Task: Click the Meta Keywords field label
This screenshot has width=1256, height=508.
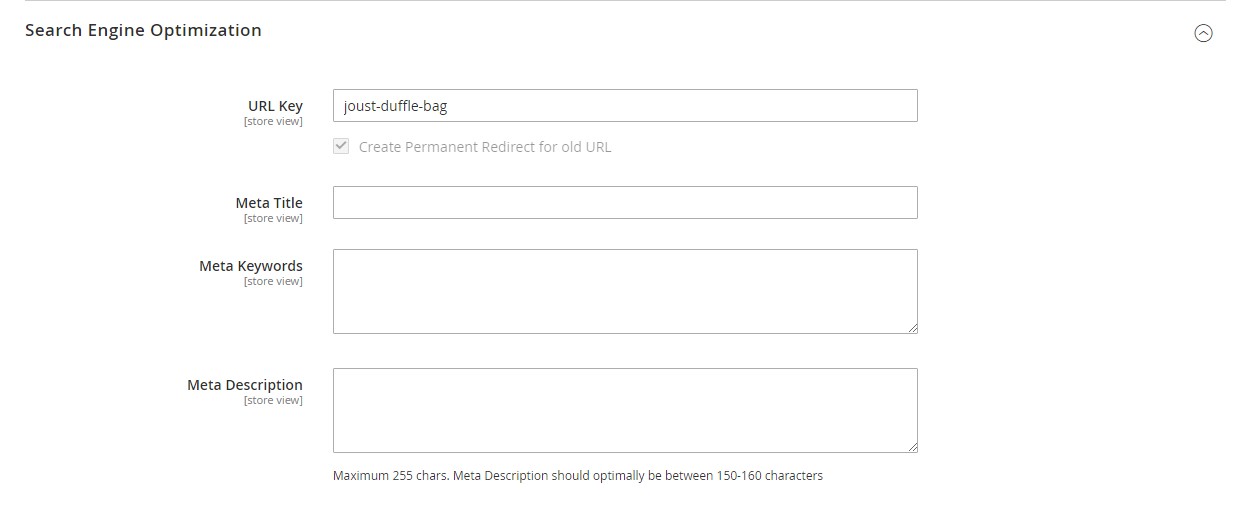Action: tap(251, 266)
